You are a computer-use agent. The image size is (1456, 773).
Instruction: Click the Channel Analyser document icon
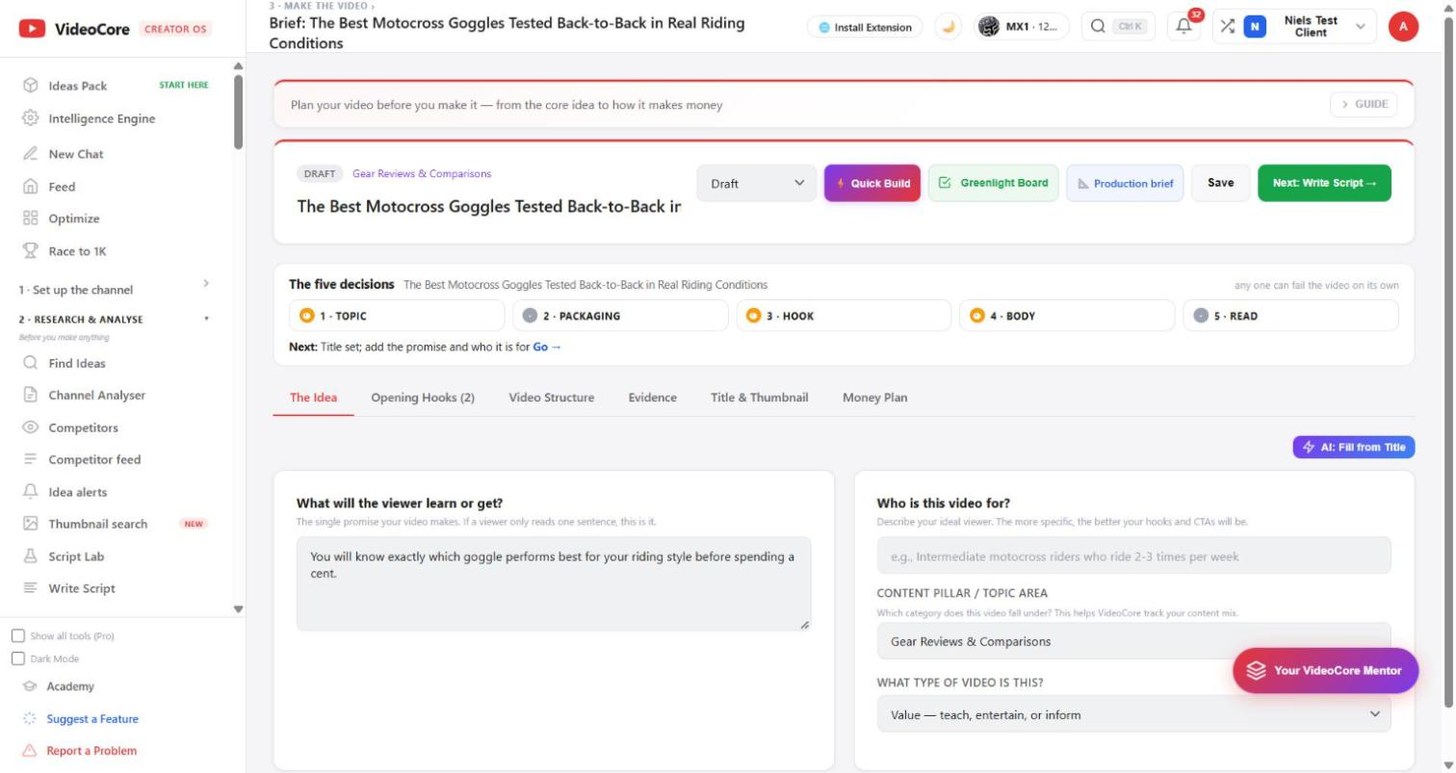(30, 395)
